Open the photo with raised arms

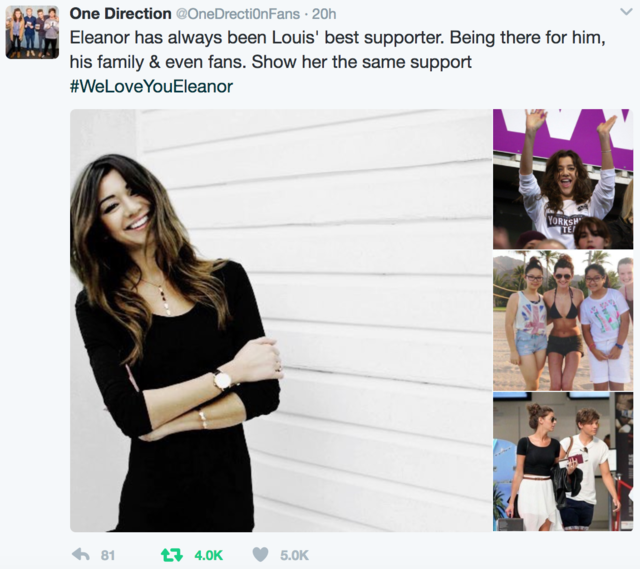563,179
